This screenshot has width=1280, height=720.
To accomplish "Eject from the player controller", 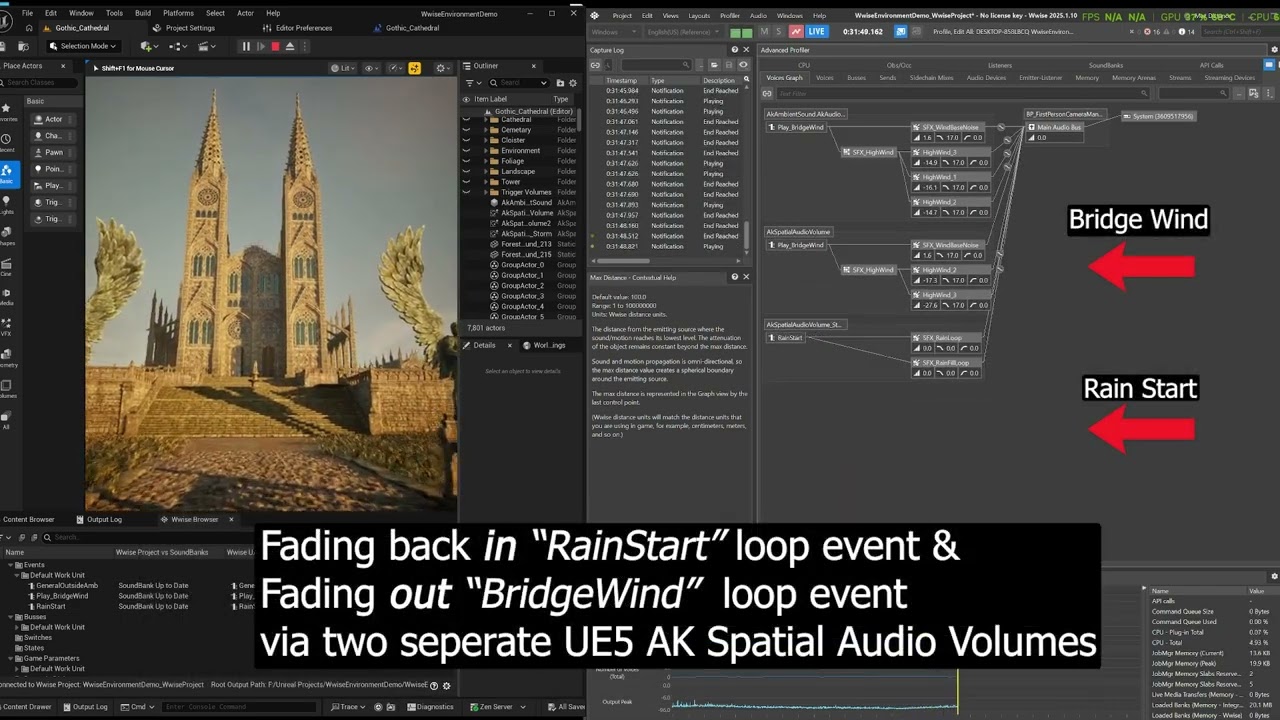I will 290,46.
